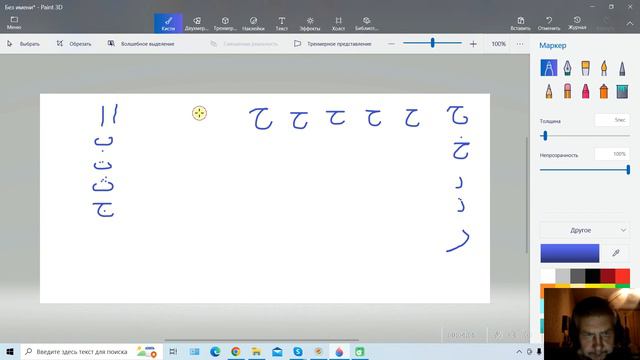Click the zoom slider handle
The image size is (640, 360).
click(x=432, y=43)
